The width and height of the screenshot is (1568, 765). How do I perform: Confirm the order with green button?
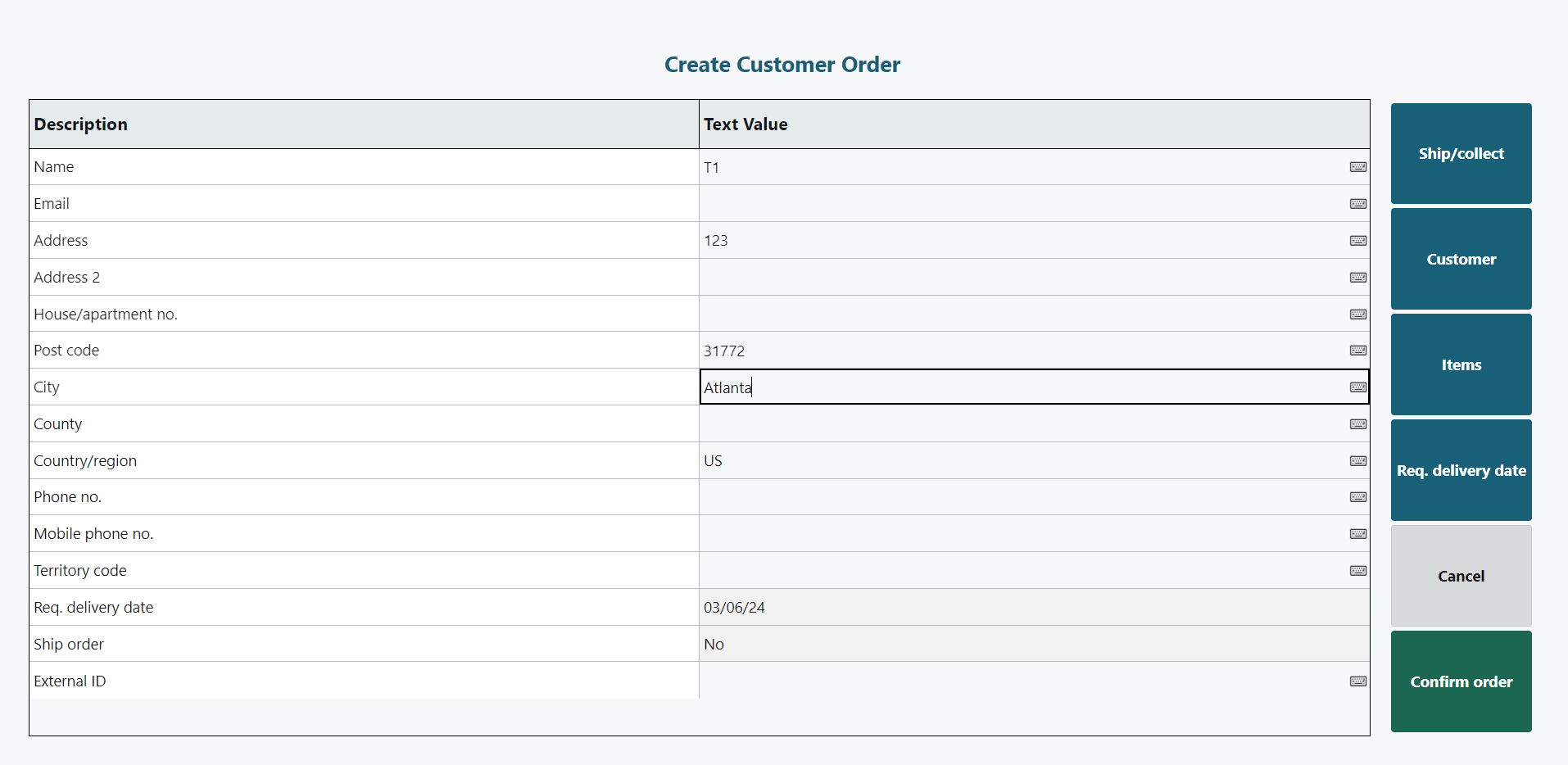(1461, 681)
